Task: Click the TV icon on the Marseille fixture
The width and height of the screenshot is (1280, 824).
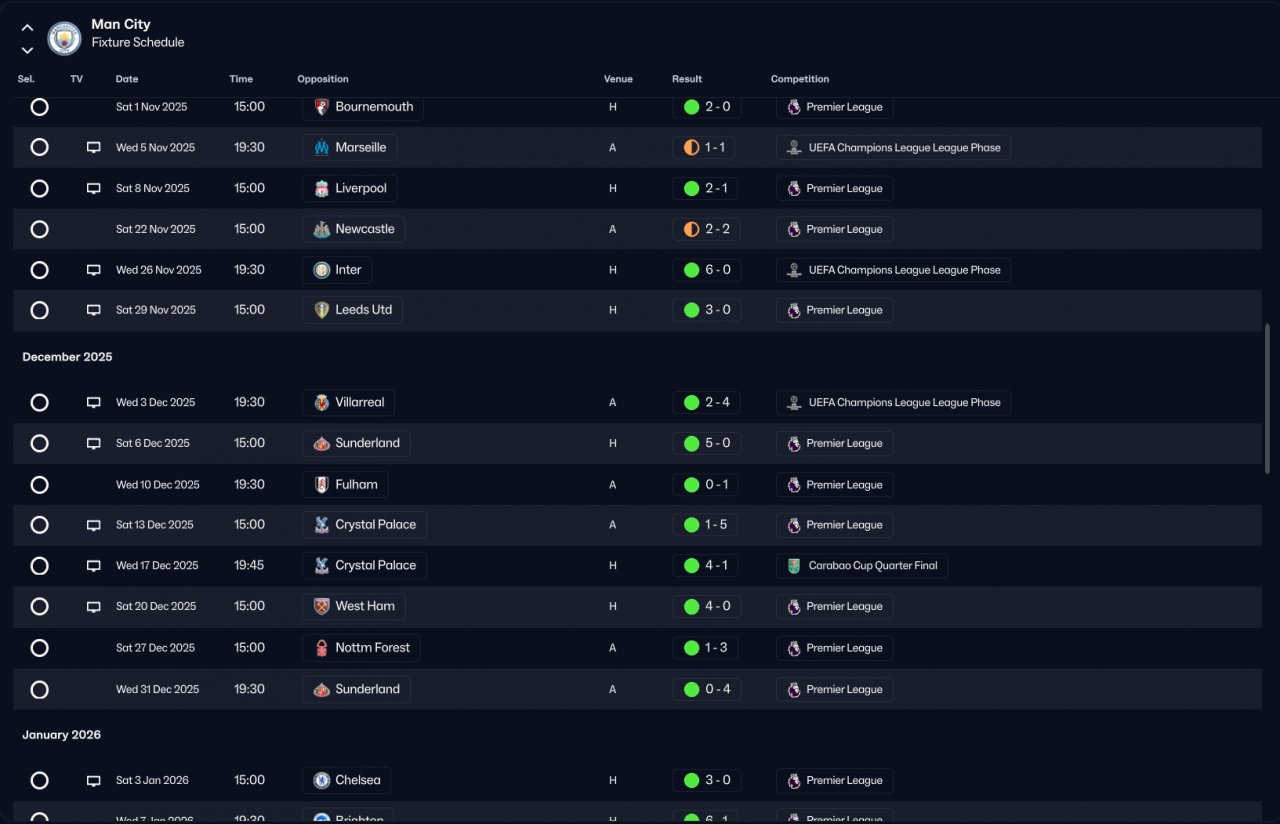Action: (94, 148)
